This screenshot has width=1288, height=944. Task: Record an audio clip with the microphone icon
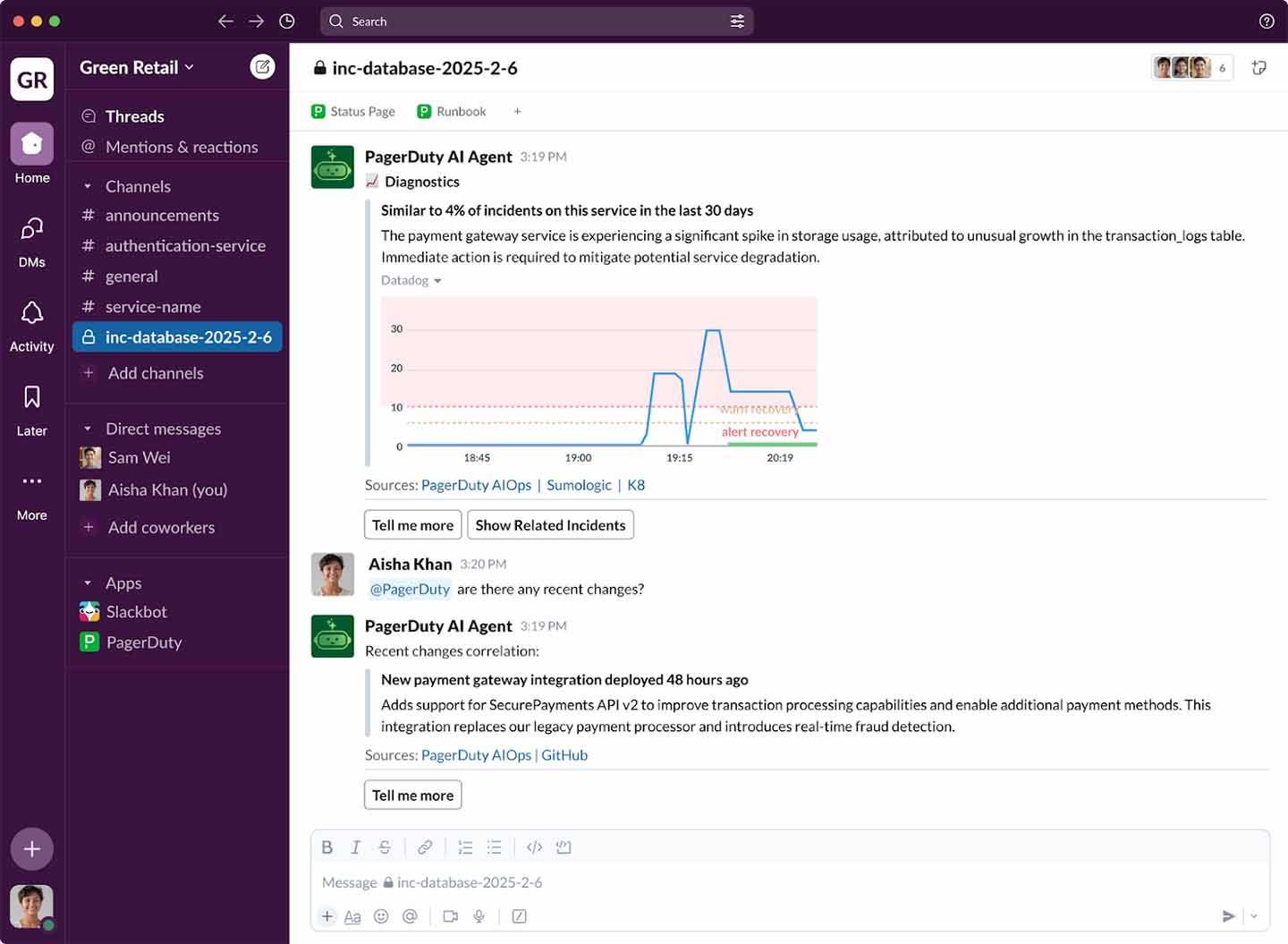coord(479,916)
